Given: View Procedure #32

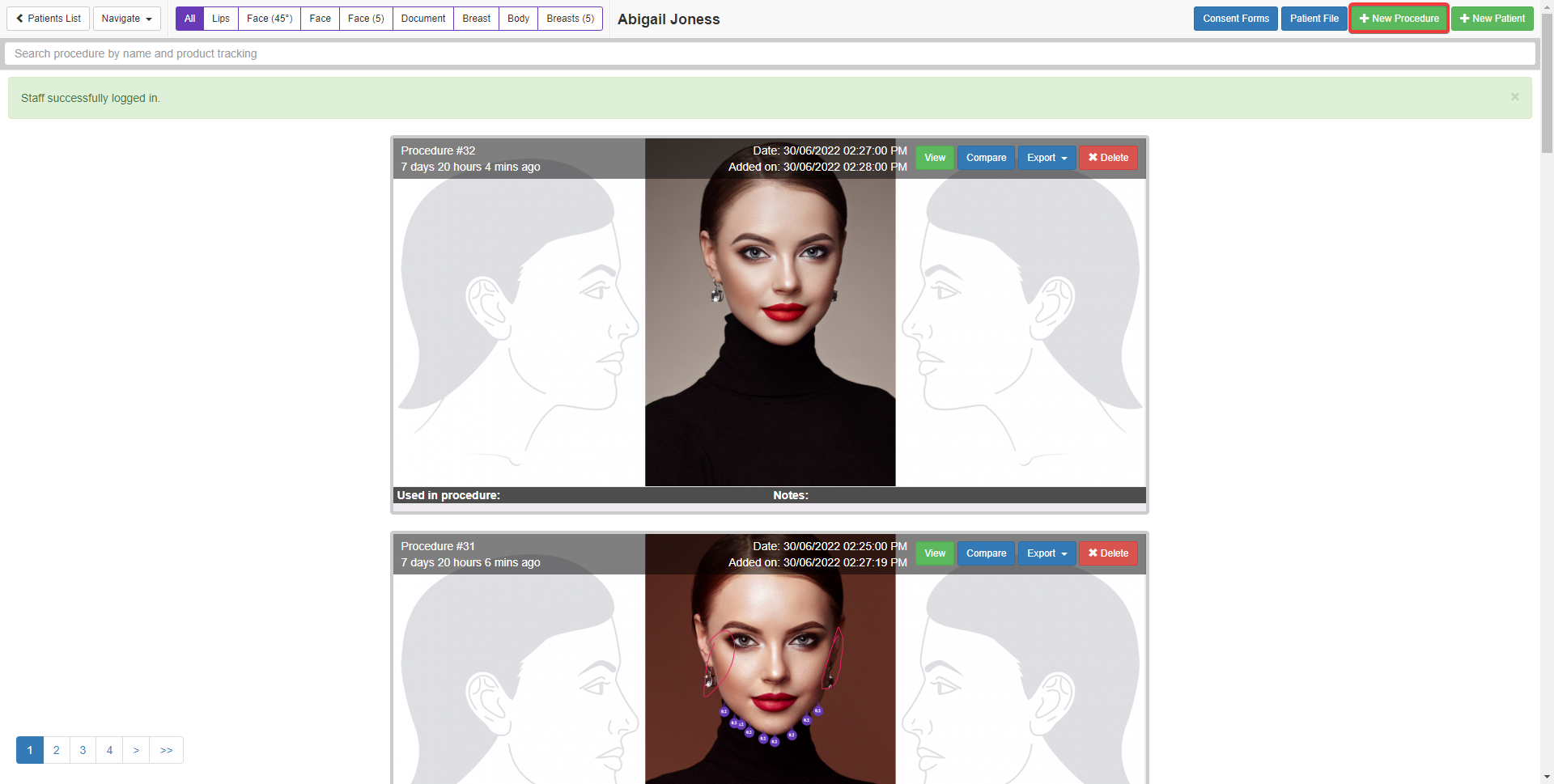Looking at the screenshot, I should coord(935,158).
